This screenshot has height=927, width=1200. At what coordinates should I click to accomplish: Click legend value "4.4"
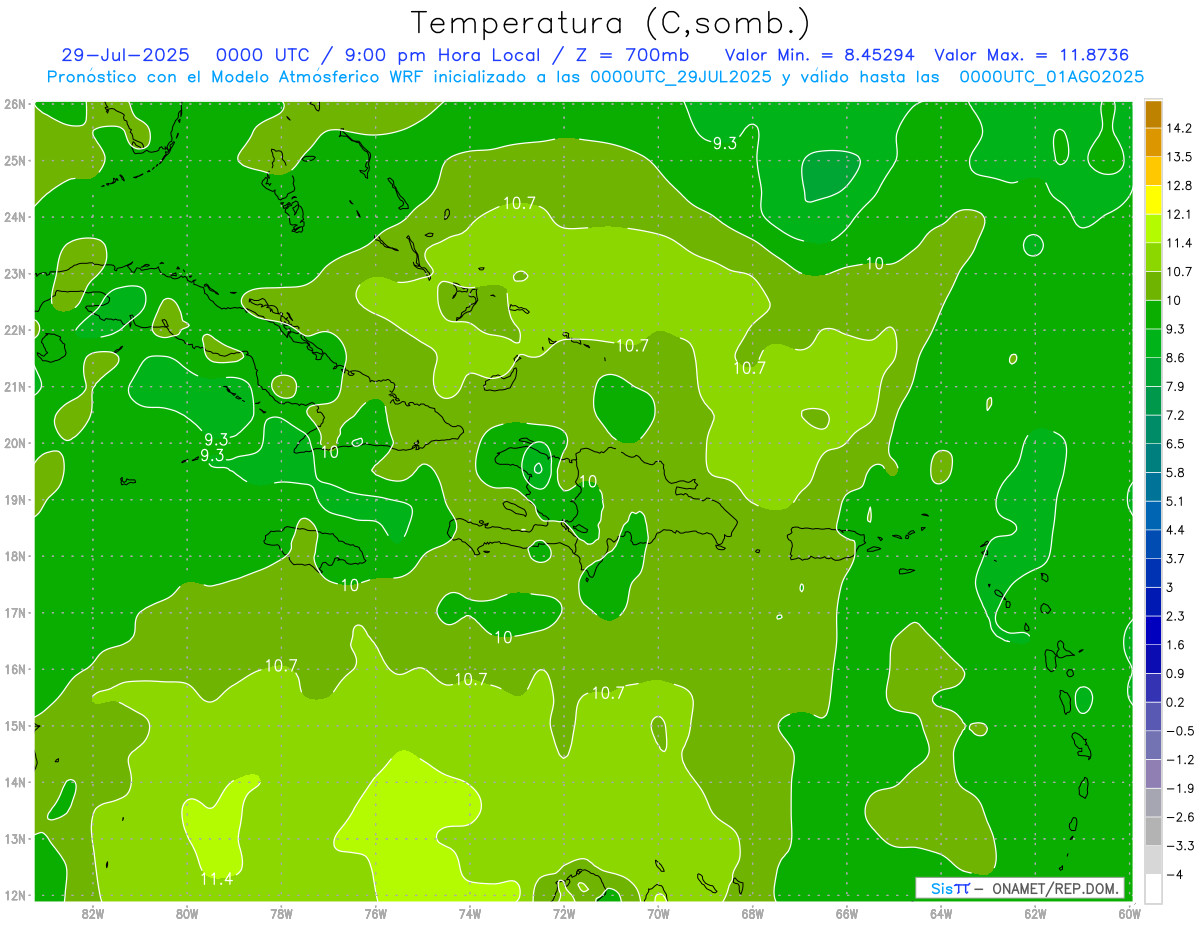pos(1175,529)
